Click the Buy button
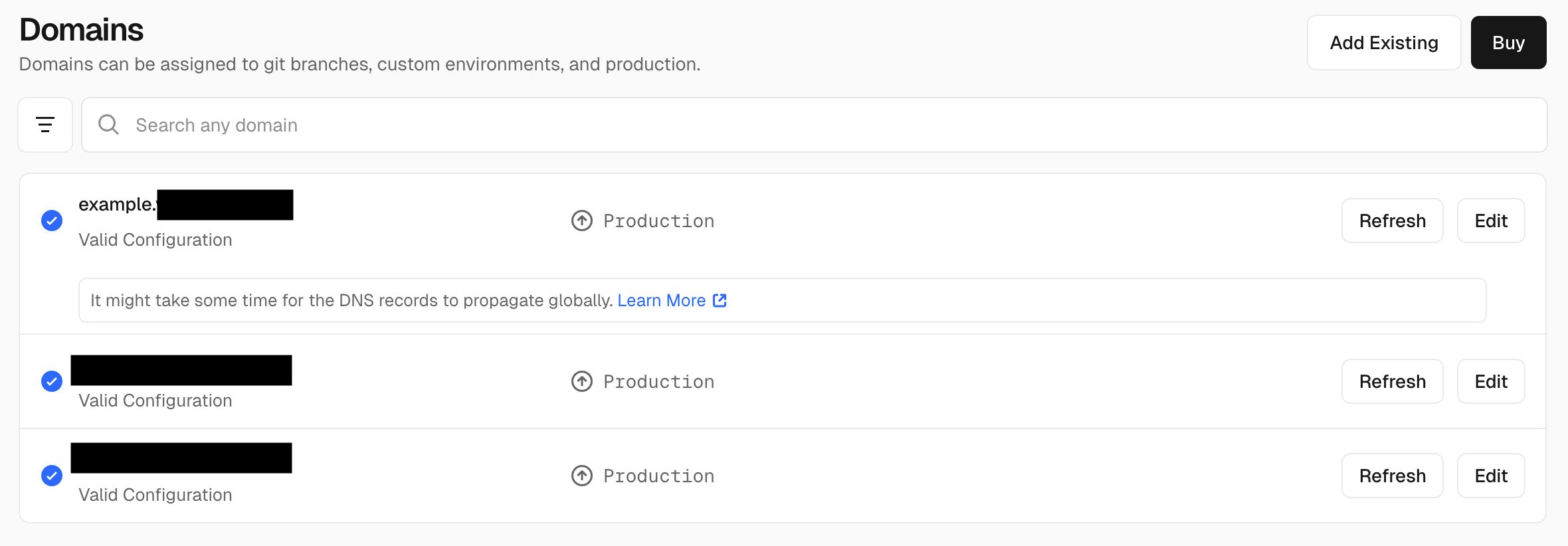This screenshot has height=546, width=1568. pos(1508,43)
